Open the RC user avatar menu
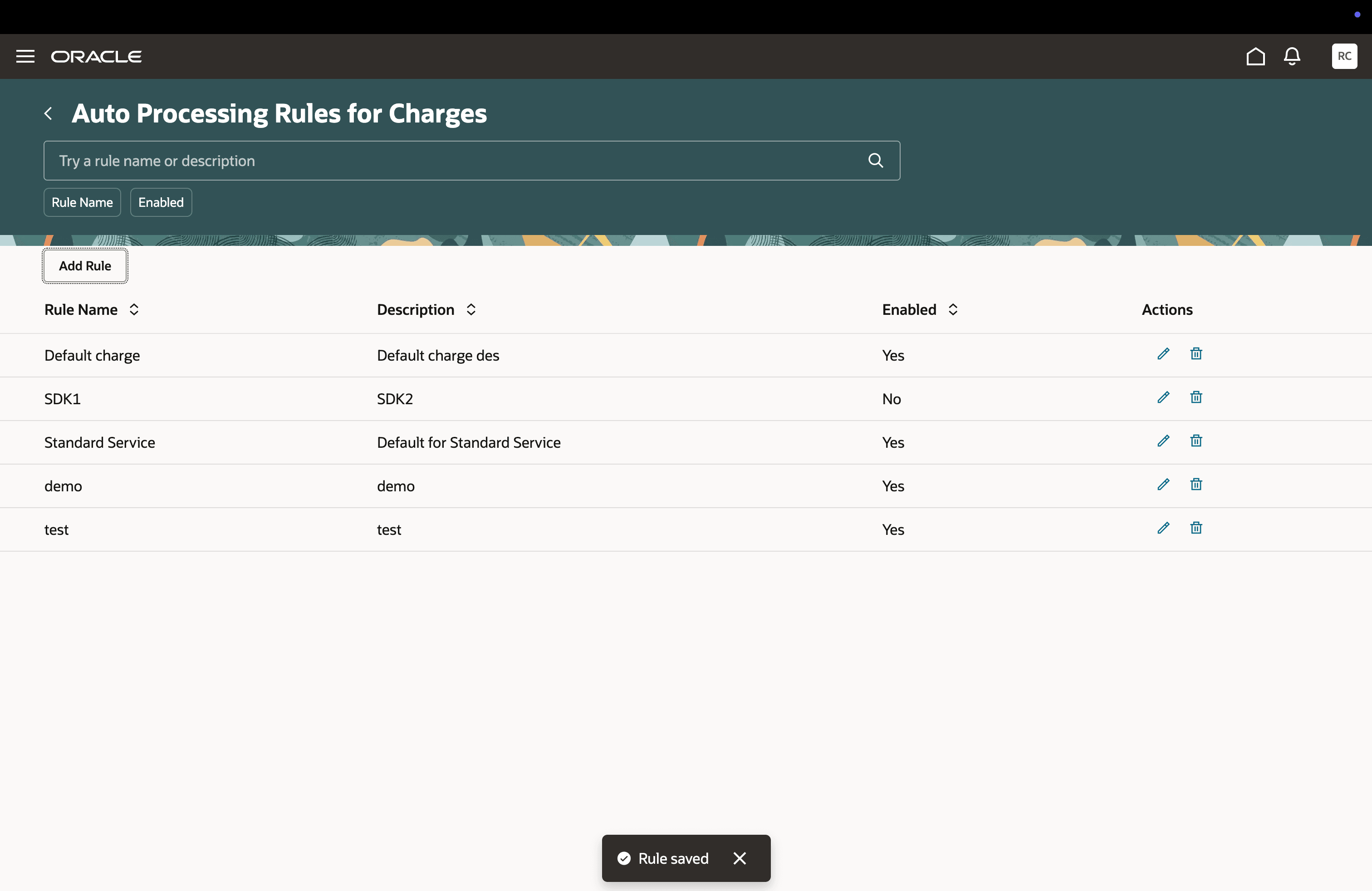 click(x=1344, y=56)
